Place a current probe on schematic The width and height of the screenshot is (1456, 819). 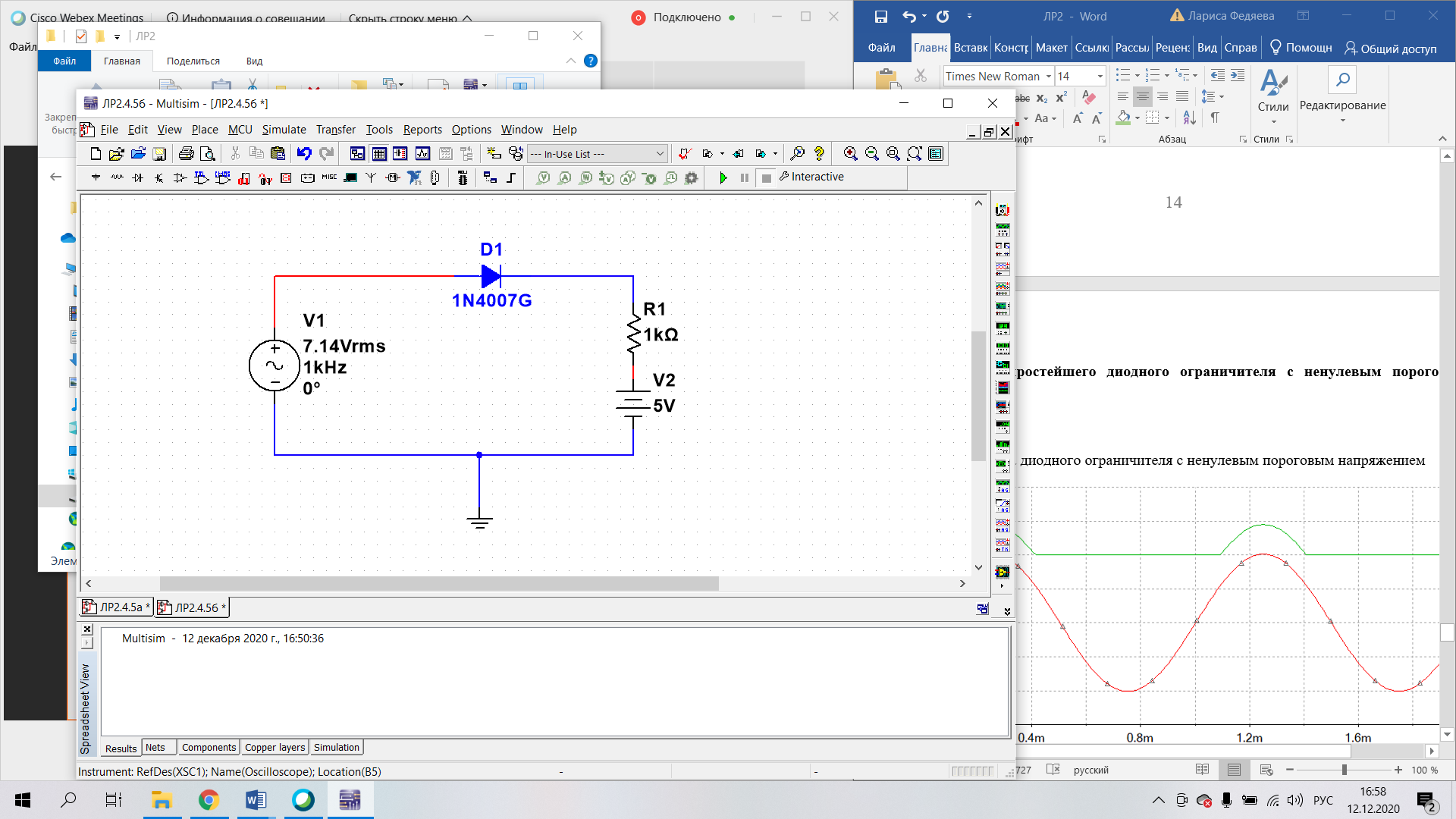[564, 177]
